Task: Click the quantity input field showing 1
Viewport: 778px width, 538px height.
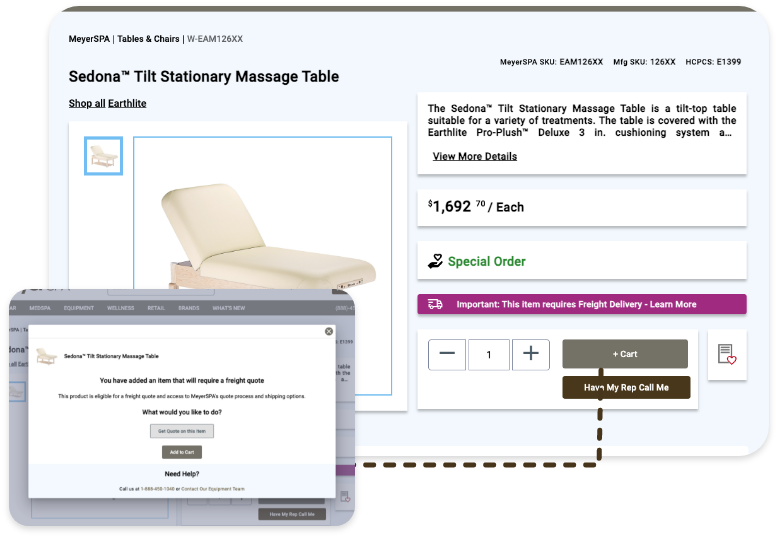Action: coord(489,354)
